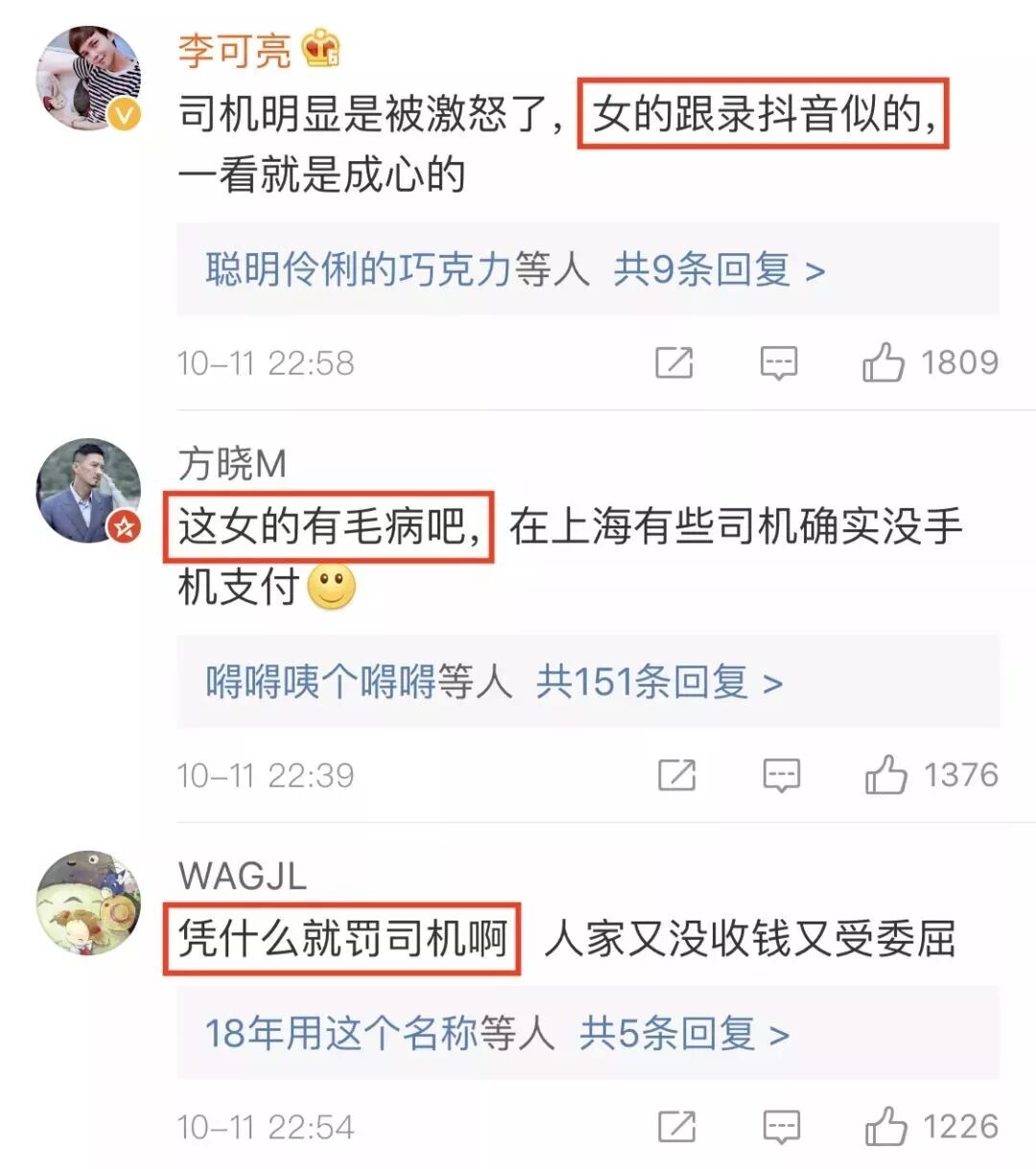Expand 共151条回复 replies thread

pos(660,682)
